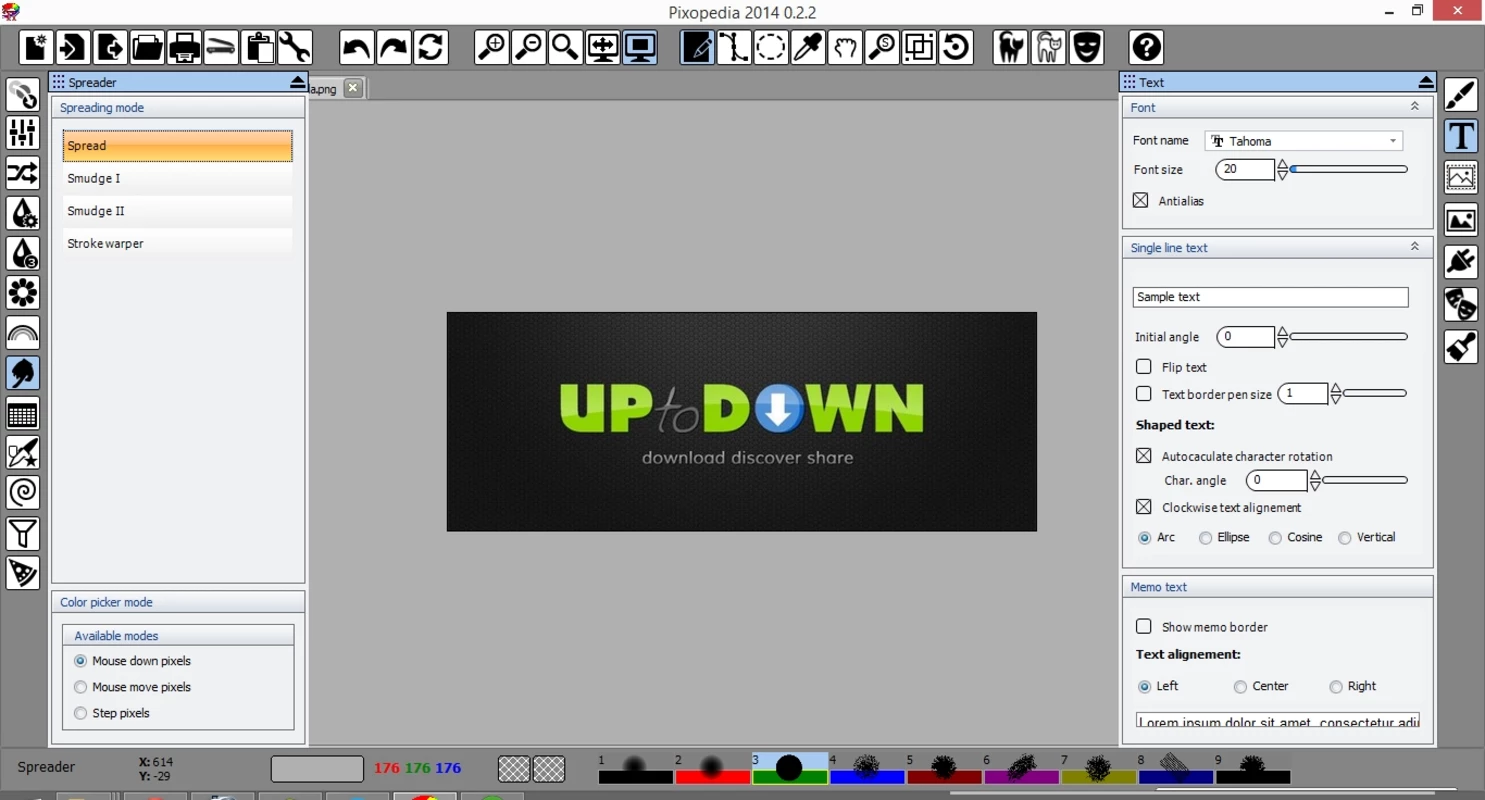Click the Font size stepper arrows
The width and height of the screenshot is (1485, 800).
(x=1283, y=170)
